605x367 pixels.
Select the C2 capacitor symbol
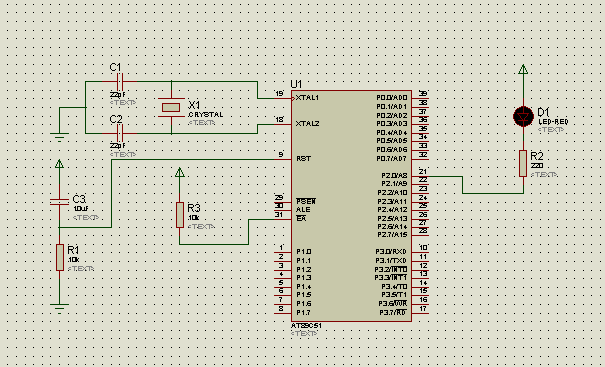tap(120, 133)
